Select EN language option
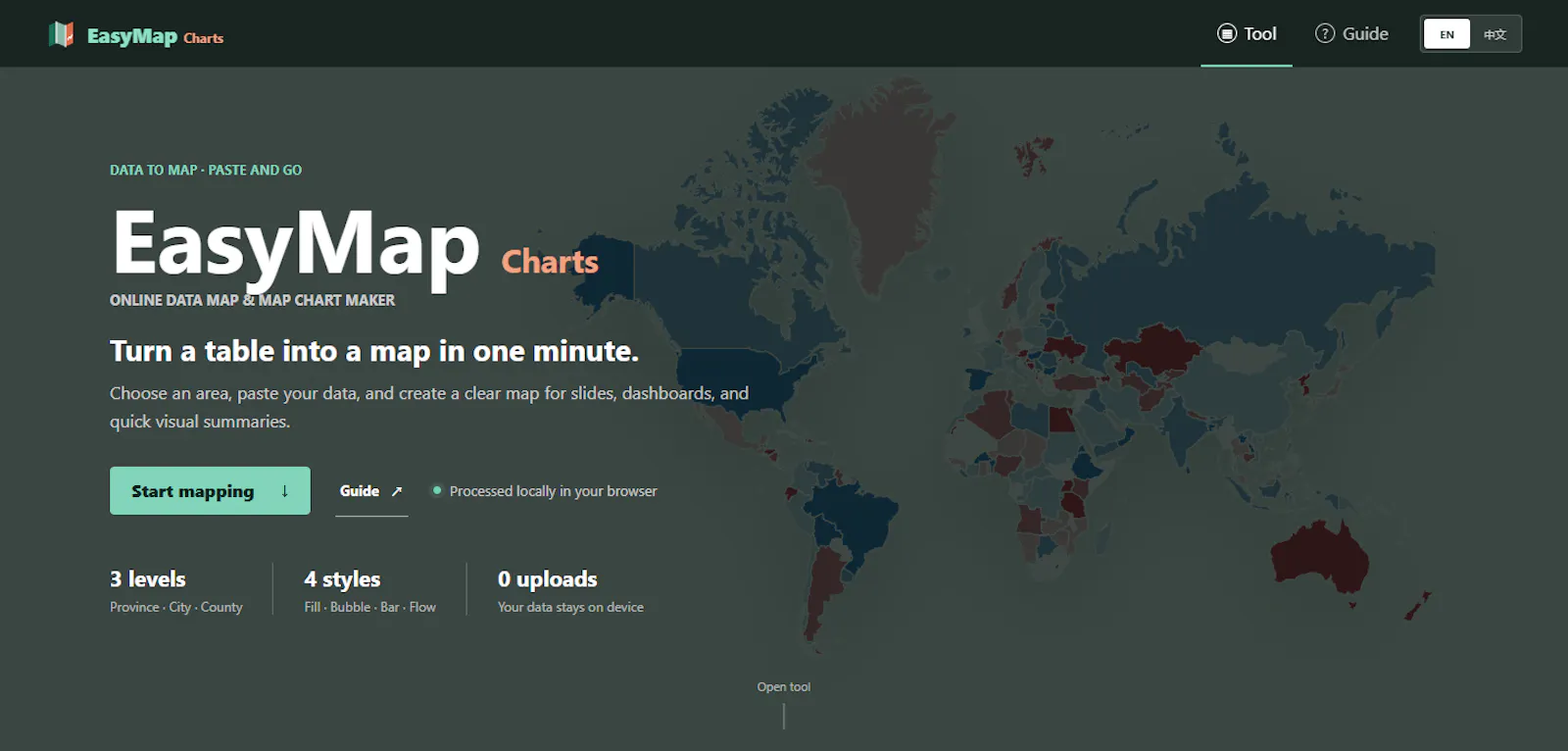 (x=1446, y=34)
